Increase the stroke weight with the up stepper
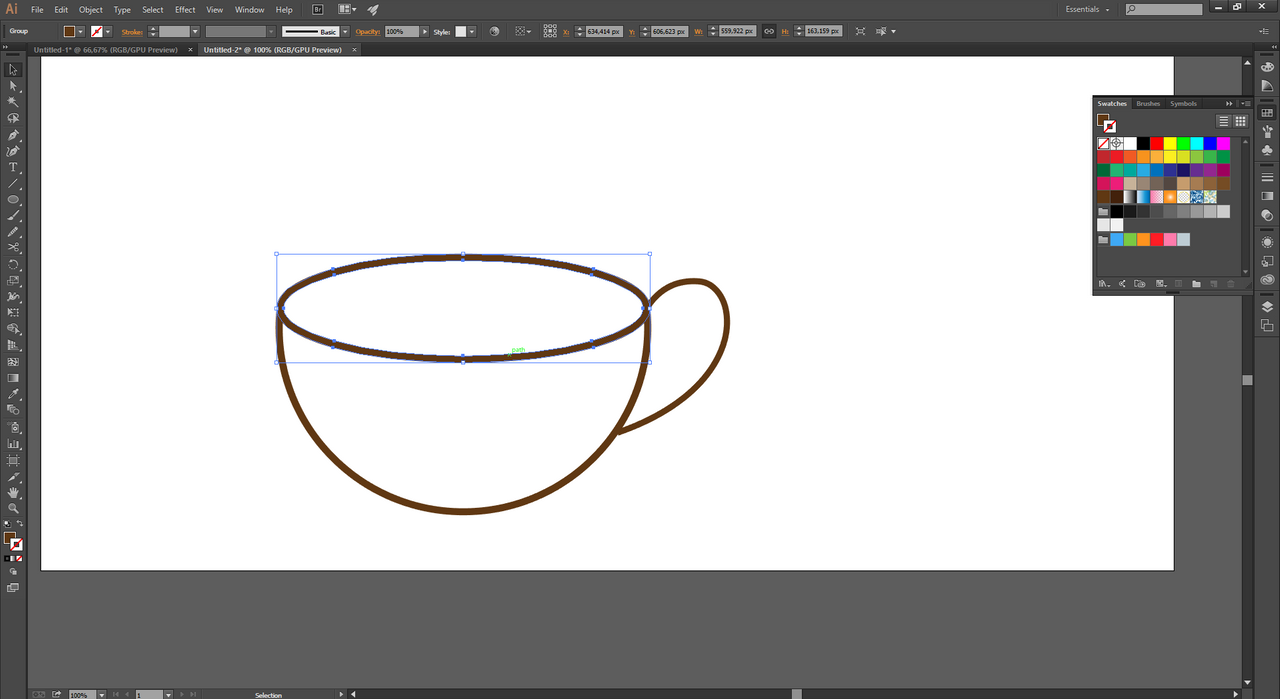Screen dimensions: 1280x699 [x=153, y=29]
